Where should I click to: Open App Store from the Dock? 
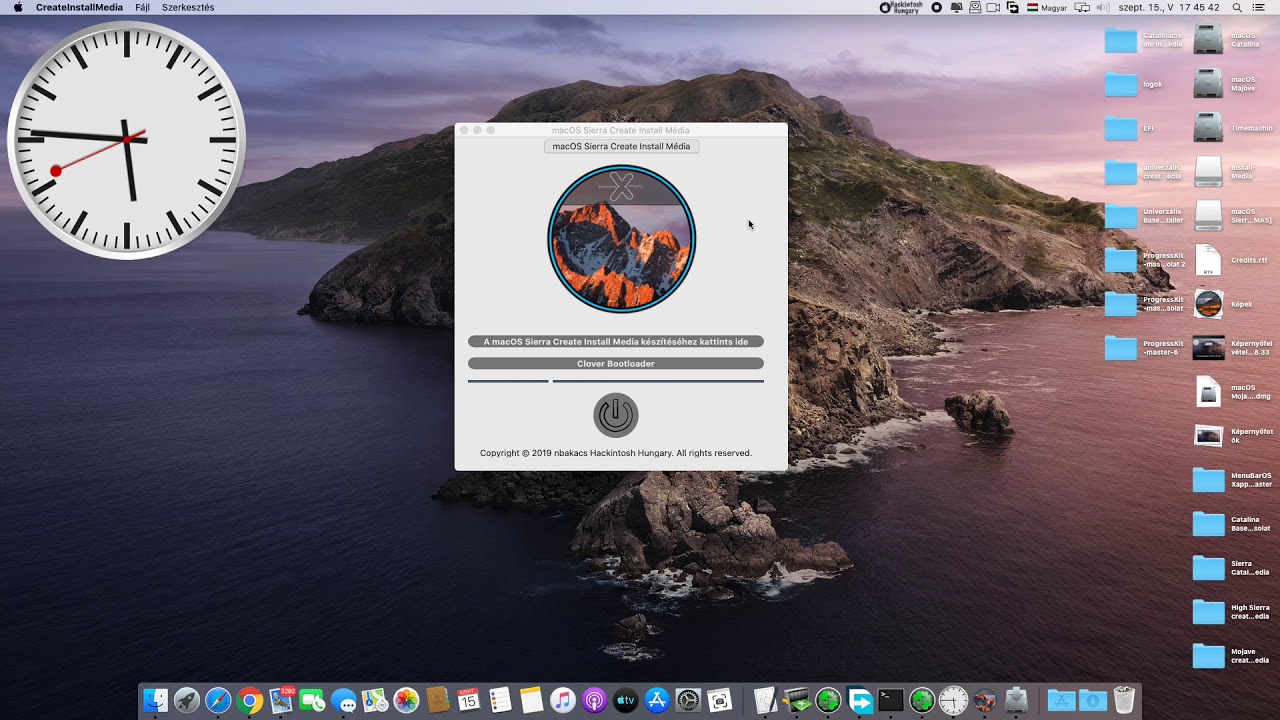(656, 701)
